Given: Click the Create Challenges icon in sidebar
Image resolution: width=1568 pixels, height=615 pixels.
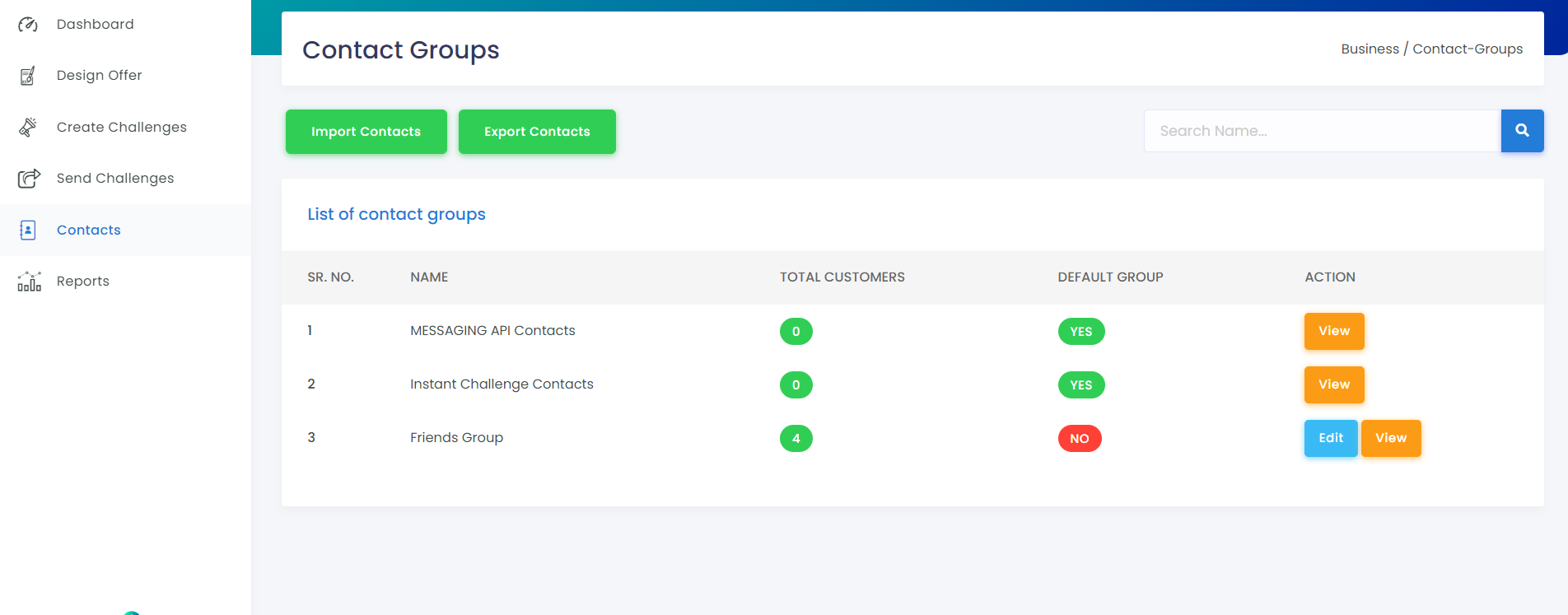Looking at the screenshot, I should (x=28, y=127).
